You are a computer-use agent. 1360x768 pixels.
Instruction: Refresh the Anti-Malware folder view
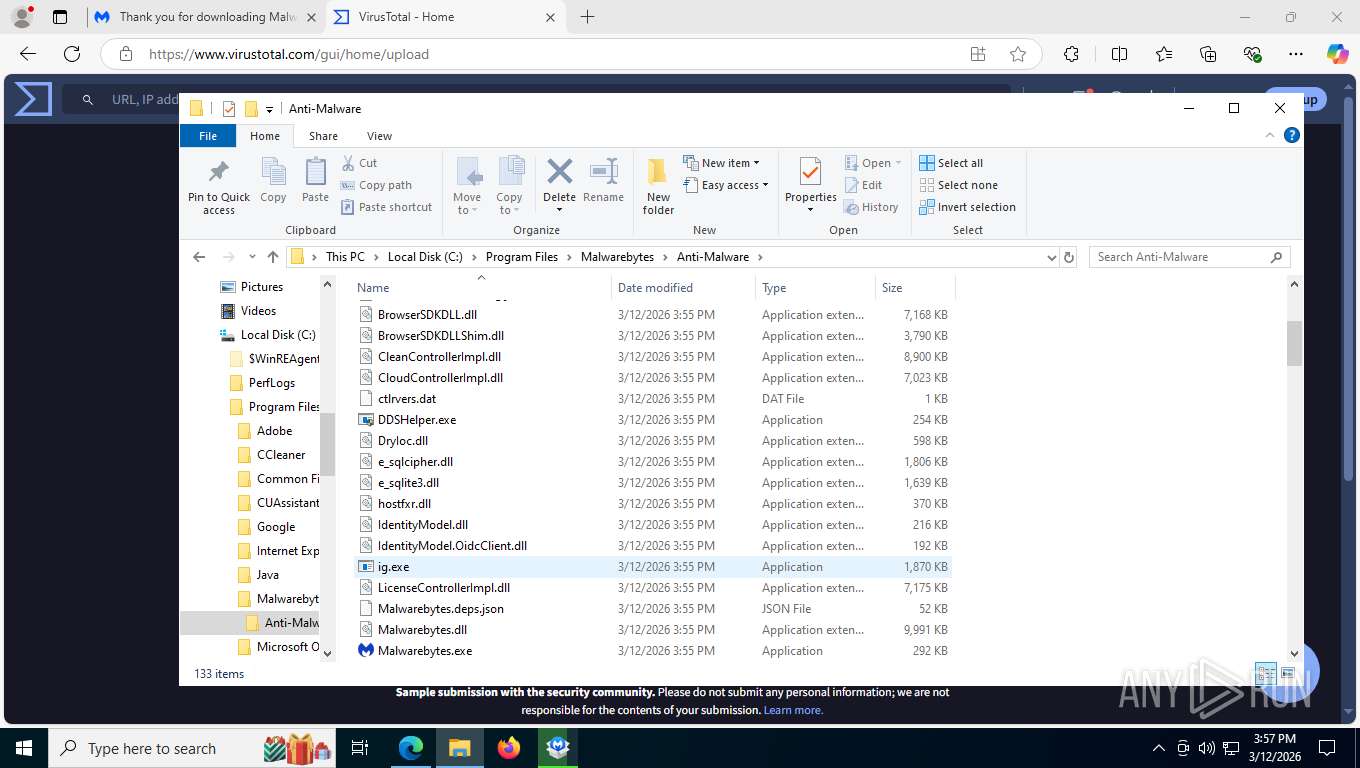[1069, 257]
